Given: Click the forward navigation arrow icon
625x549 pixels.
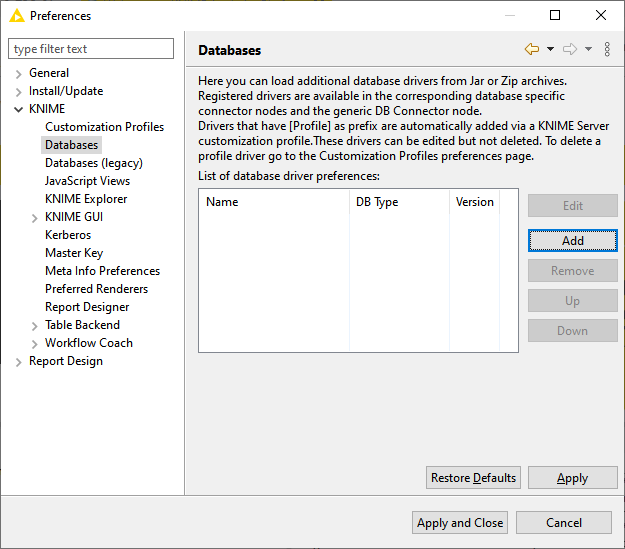Looking at the screenshot, I should point(570,49).
